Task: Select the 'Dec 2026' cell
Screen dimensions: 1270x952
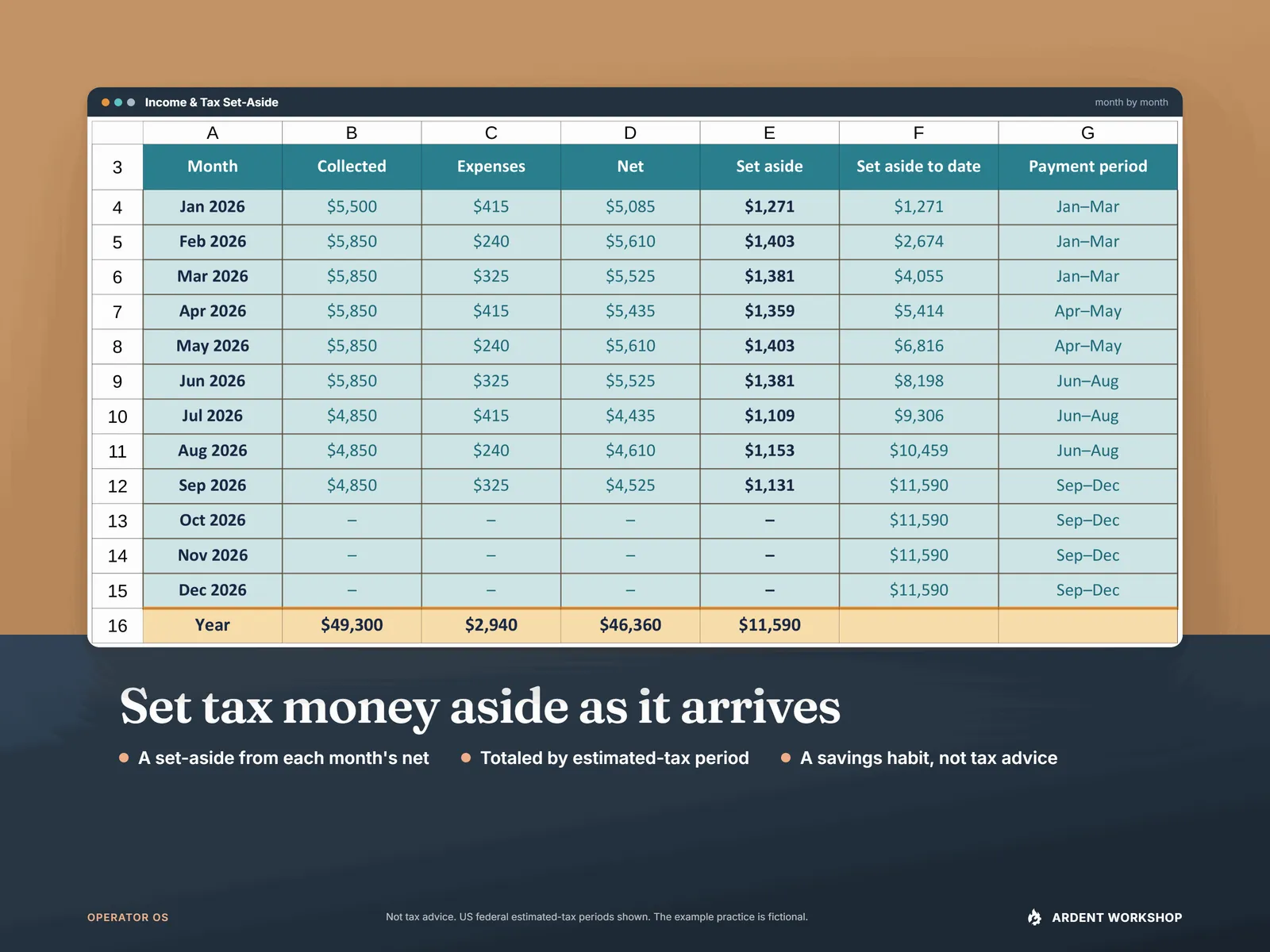Action: point(213,591)
